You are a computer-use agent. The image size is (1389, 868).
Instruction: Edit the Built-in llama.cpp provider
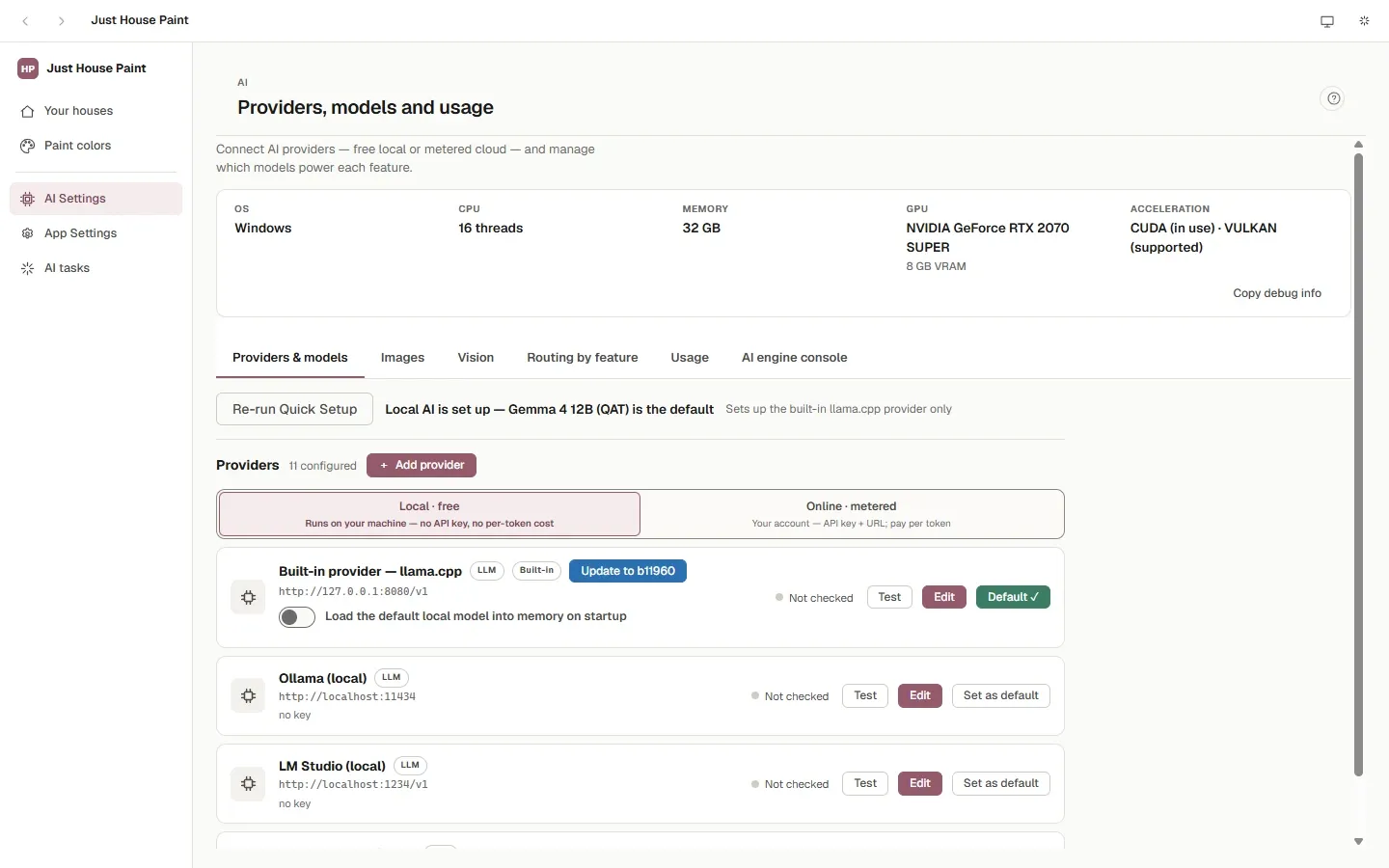tap(944, 597)
